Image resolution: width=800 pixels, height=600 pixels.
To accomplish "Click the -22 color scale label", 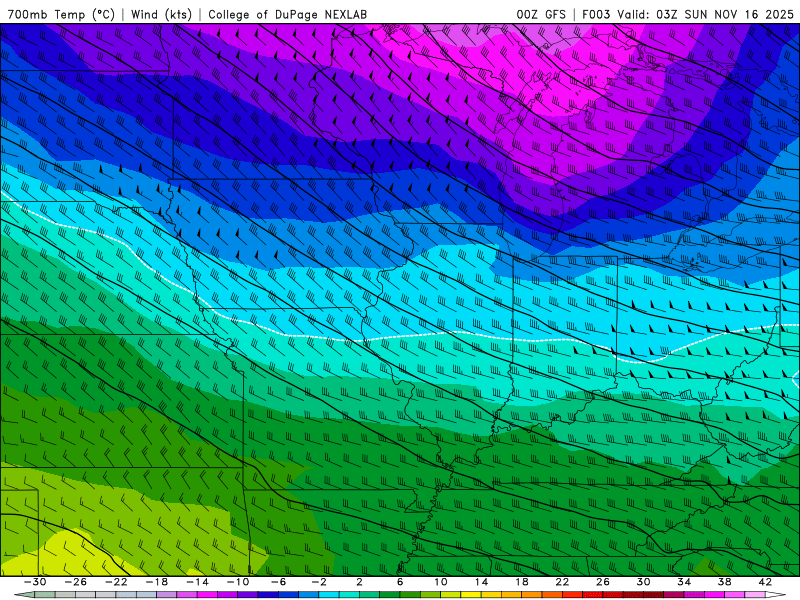I will (x=116, y=582).
